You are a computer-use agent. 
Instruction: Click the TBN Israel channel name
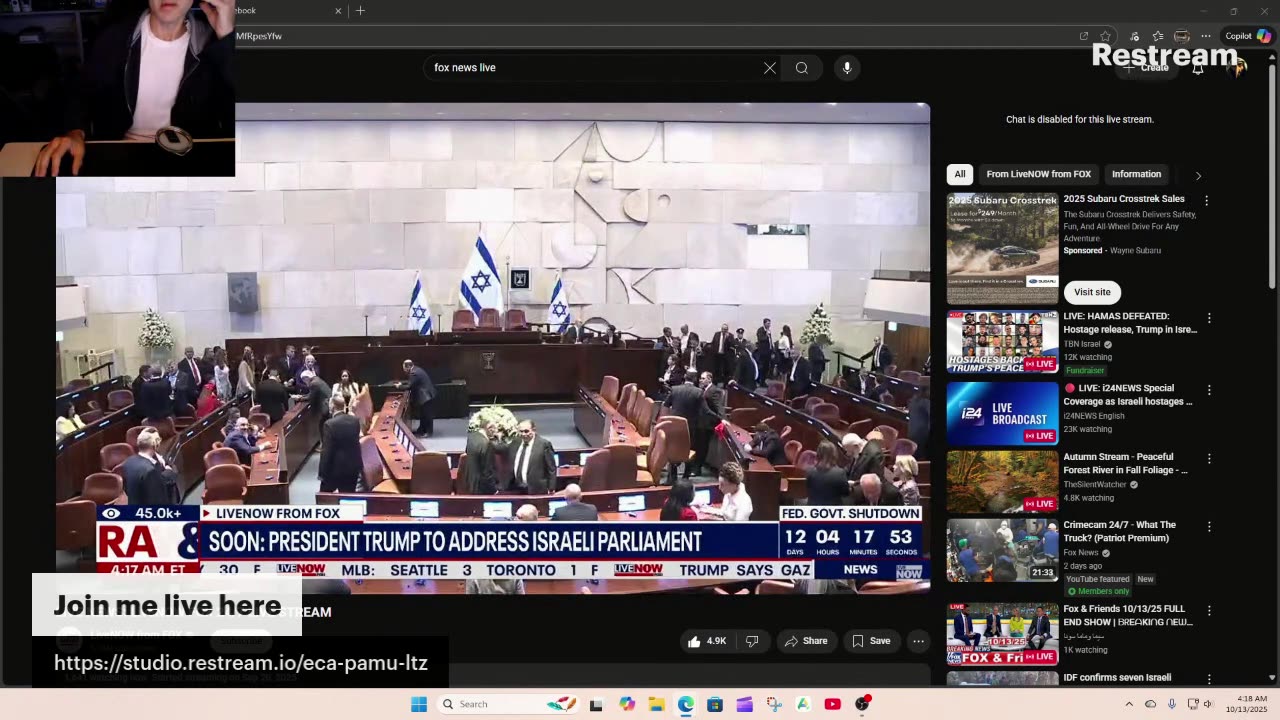point(1082,344)
